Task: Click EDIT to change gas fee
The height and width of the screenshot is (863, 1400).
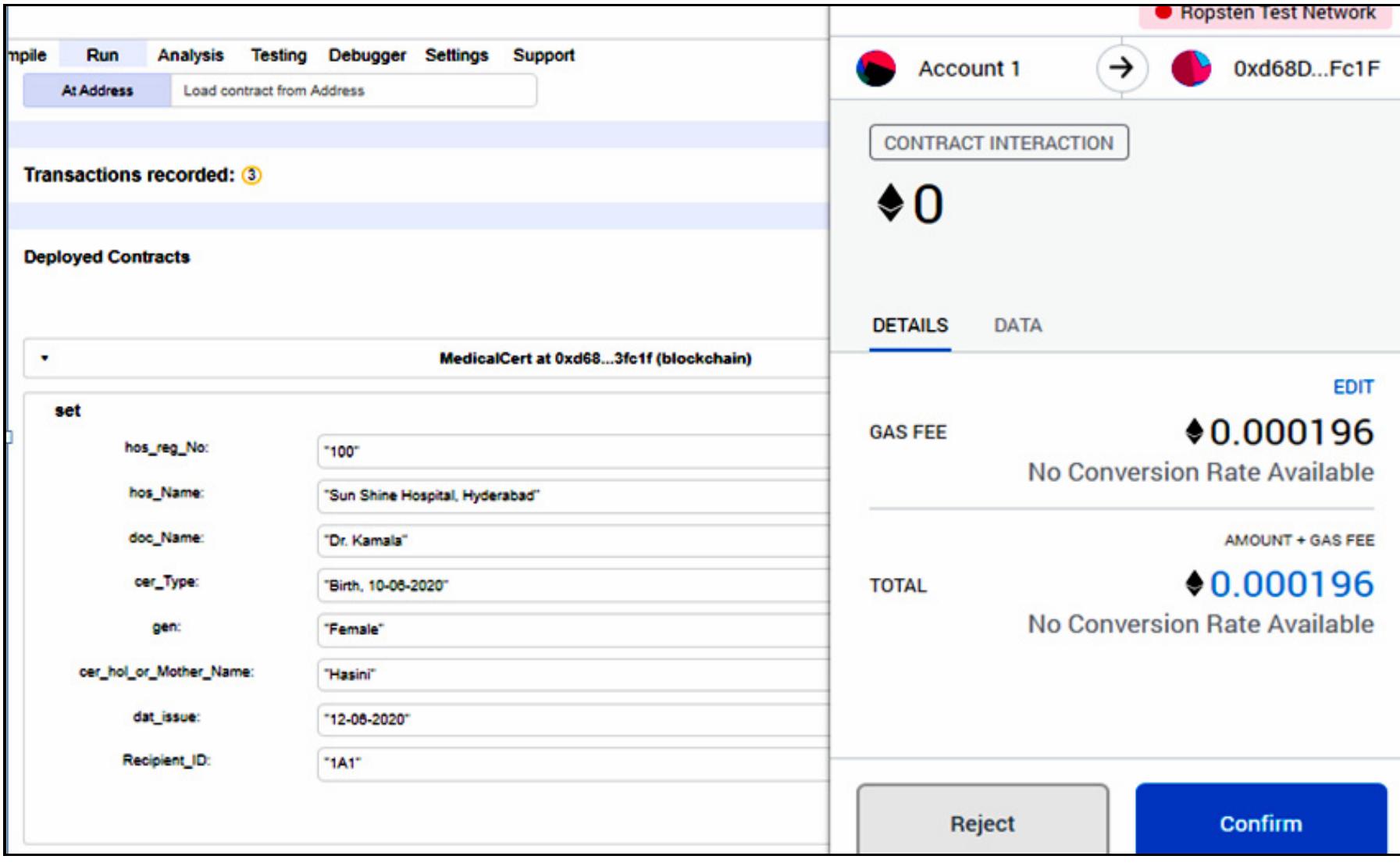Action: coord(1352,387)
